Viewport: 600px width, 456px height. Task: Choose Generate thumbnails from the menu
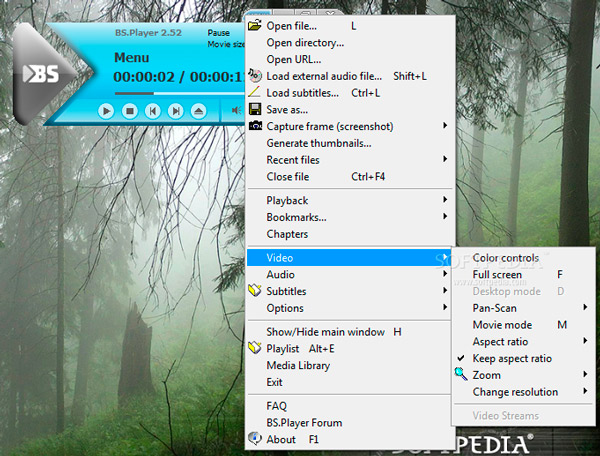click(x=318, y=143)
